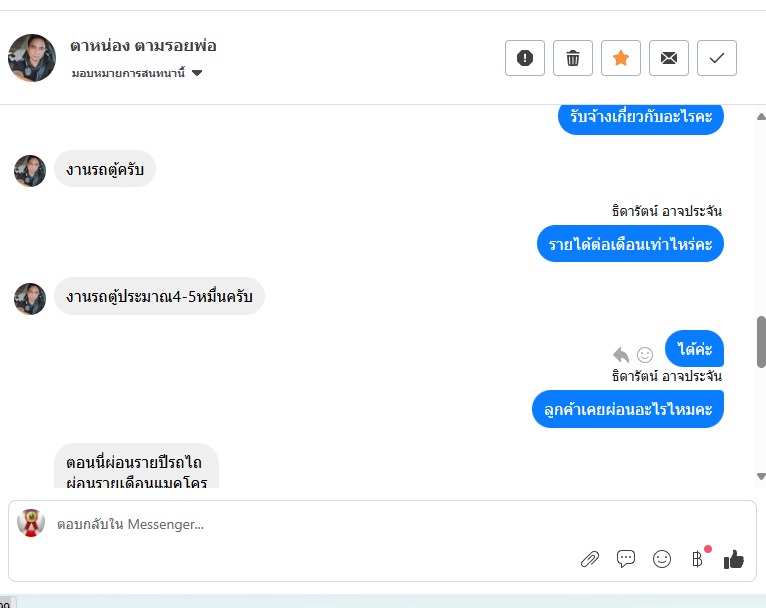Toggle the orange star follow-up flag
This screenshot has height=608, width=766.
(x=620, y=58)
